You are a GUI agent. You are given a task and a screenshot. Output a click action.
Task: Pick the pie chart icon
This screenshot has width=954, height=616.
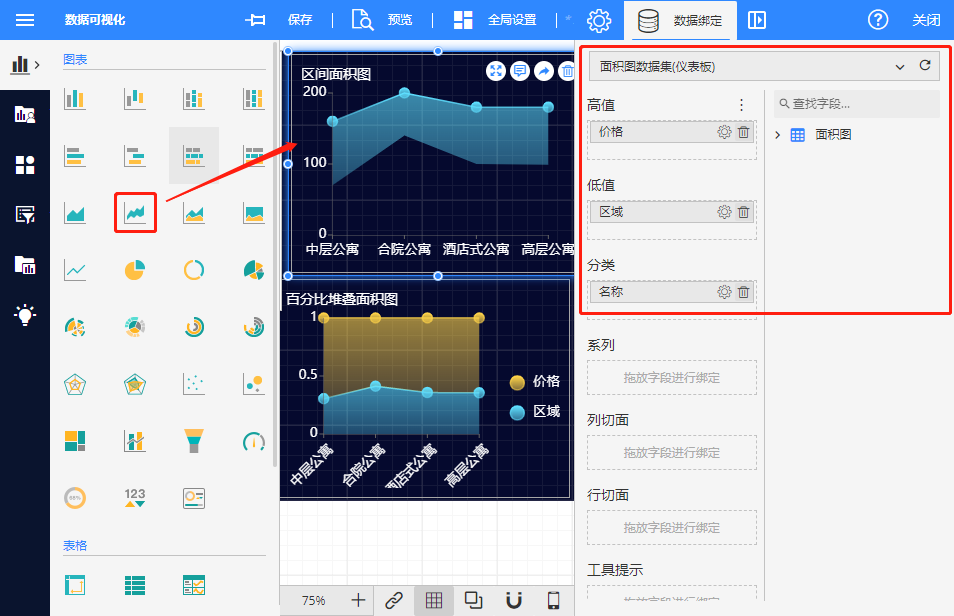135,270
